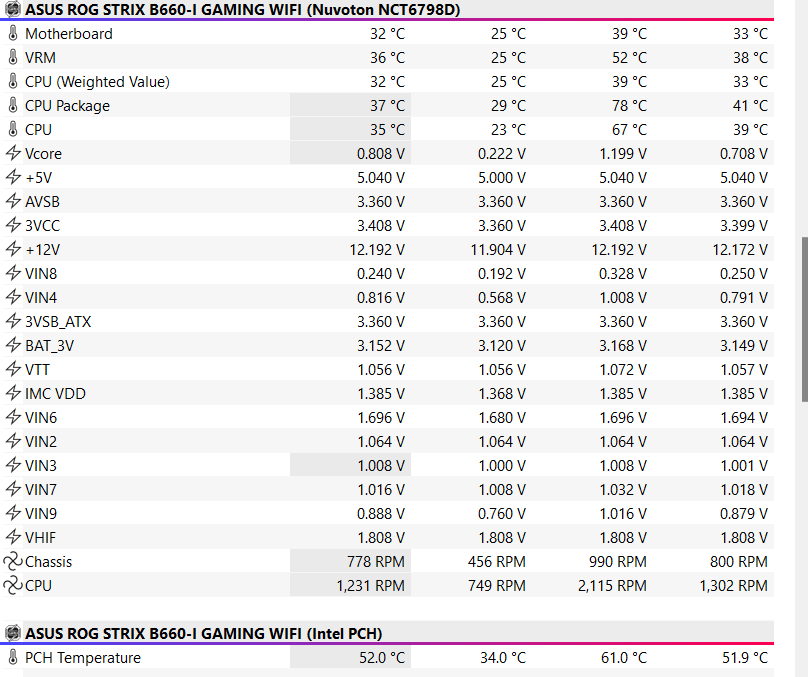Click the PCH current value 52.0 °C

pos(382,657)
